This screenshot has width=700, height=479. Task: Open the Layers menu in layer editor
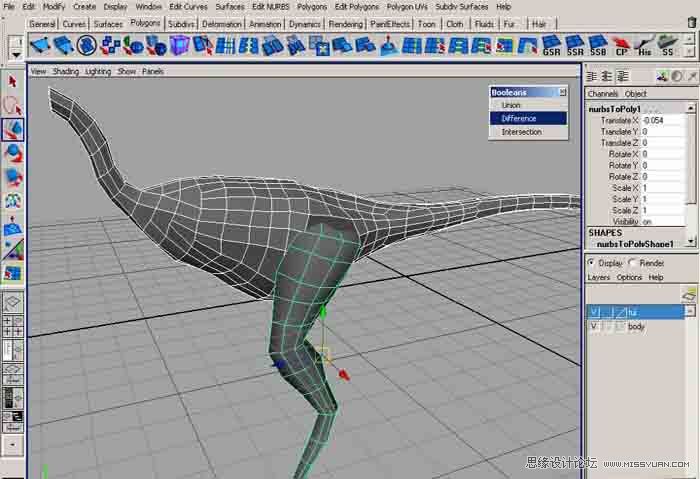[598, 277]
